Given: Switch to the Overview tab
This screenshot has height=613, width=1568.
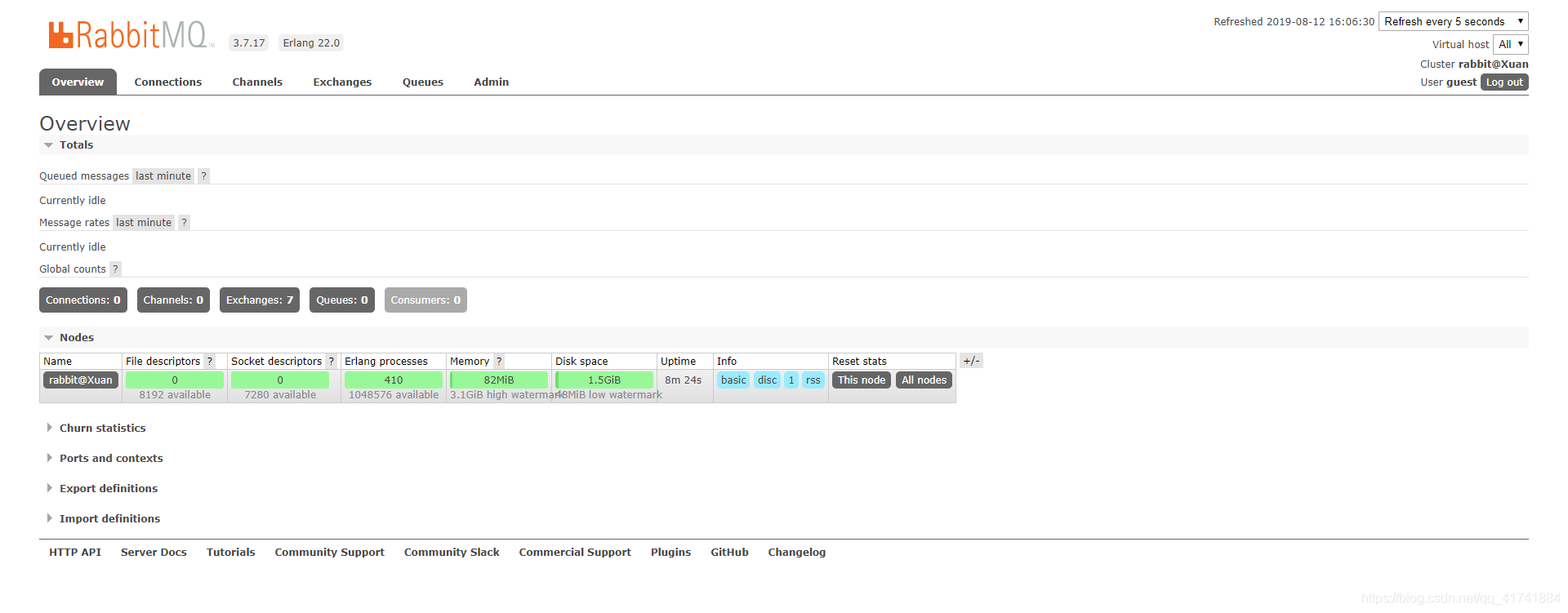Looking at the screenshot, I should pyautogui.click(x=78, y=82).
